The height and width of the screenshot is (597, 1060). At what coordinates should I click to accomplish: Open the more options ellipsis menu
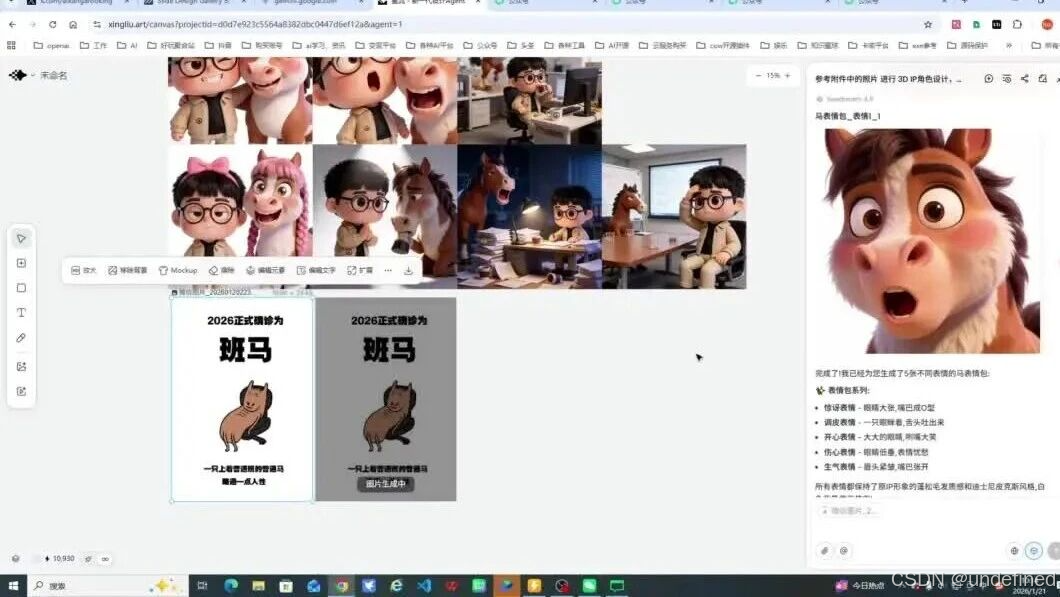(388, 270)
